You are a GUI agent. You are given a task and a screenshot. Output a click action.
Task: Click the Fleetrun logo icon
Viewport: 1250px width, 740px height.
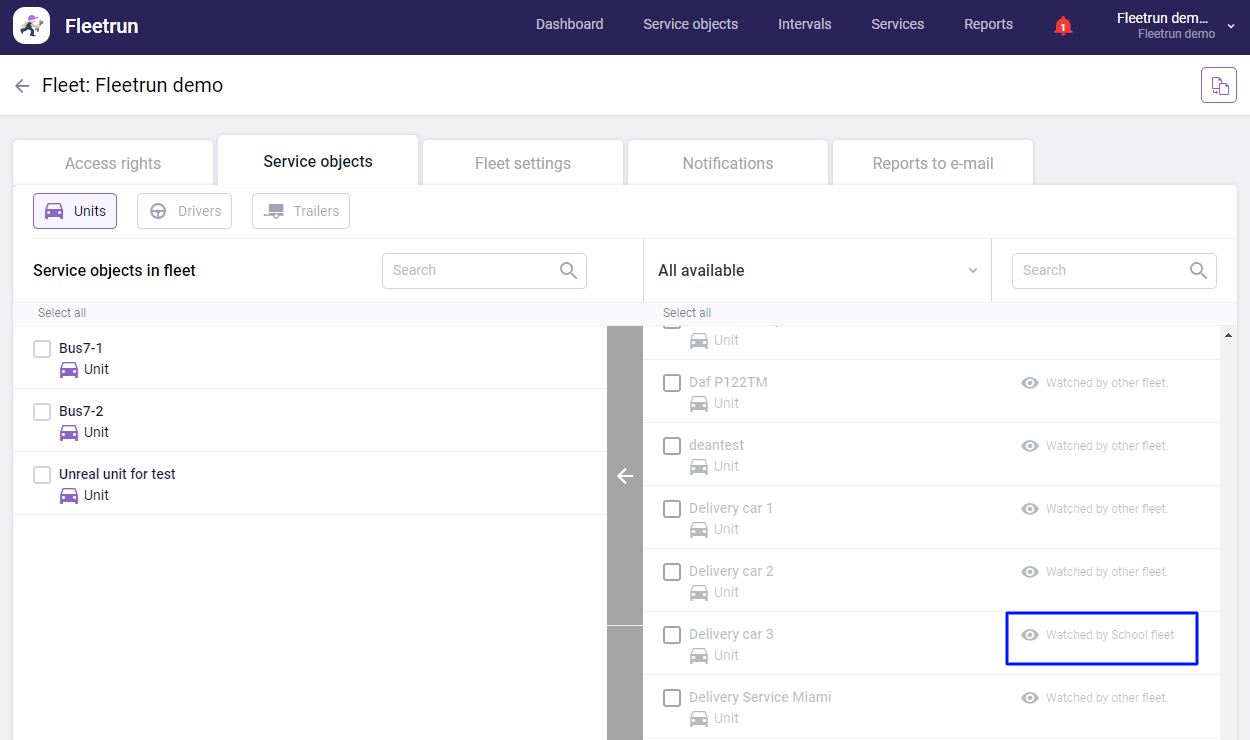(30, 25)
